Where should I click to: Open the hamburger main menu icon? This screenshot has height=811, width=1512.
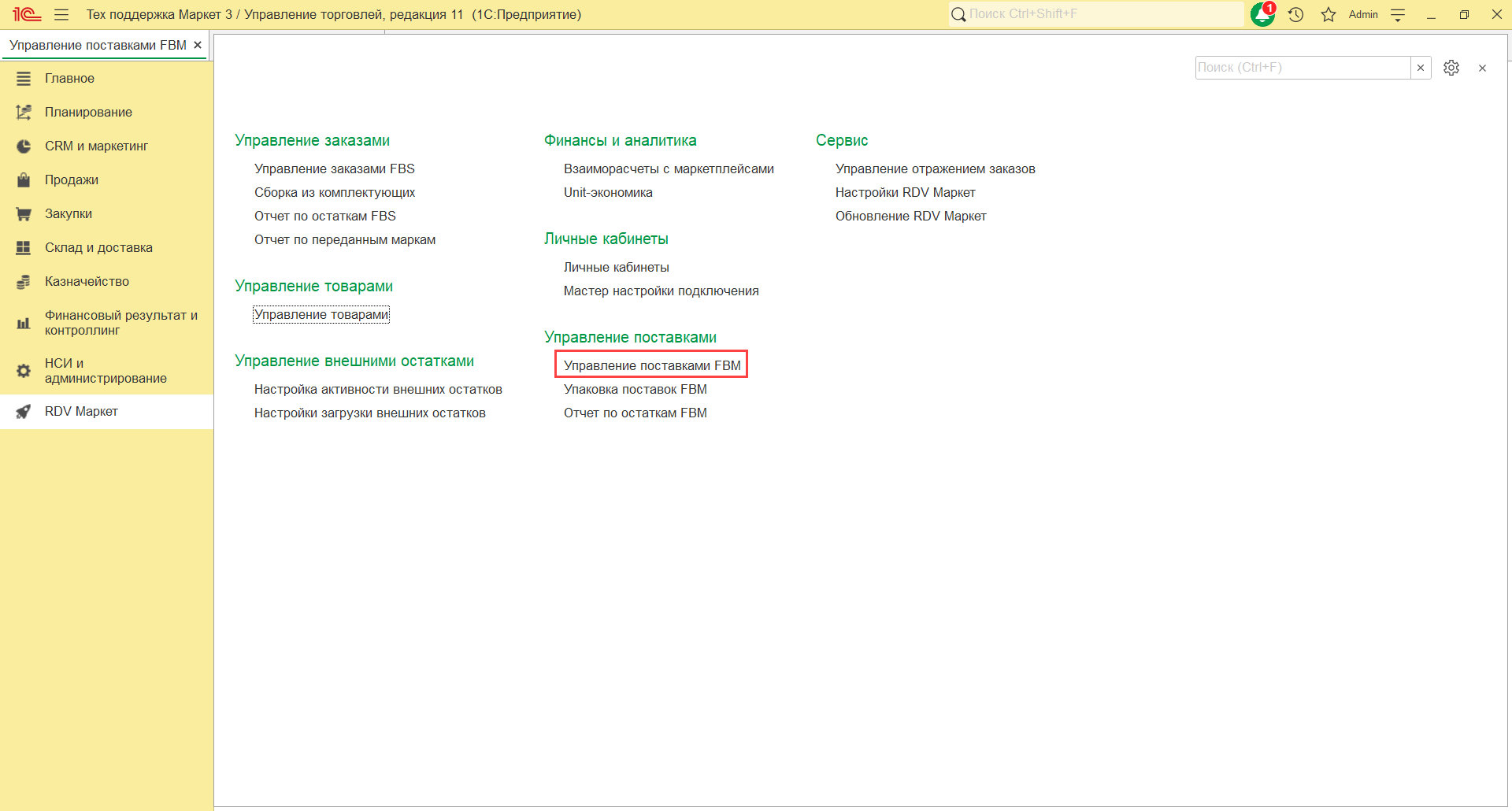[61, 14]
